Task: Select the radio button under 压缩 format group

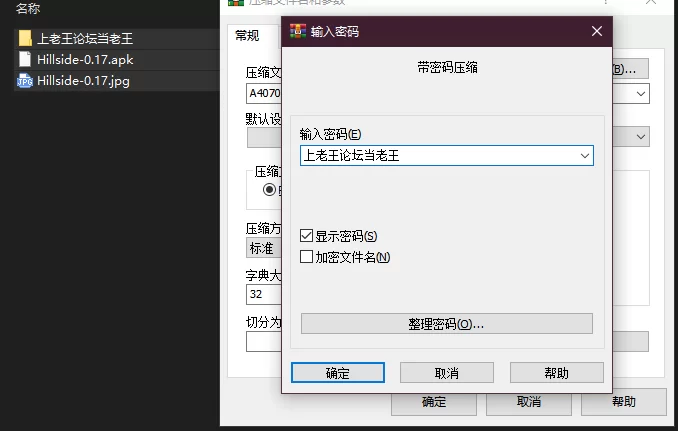Action: point(269,189)
